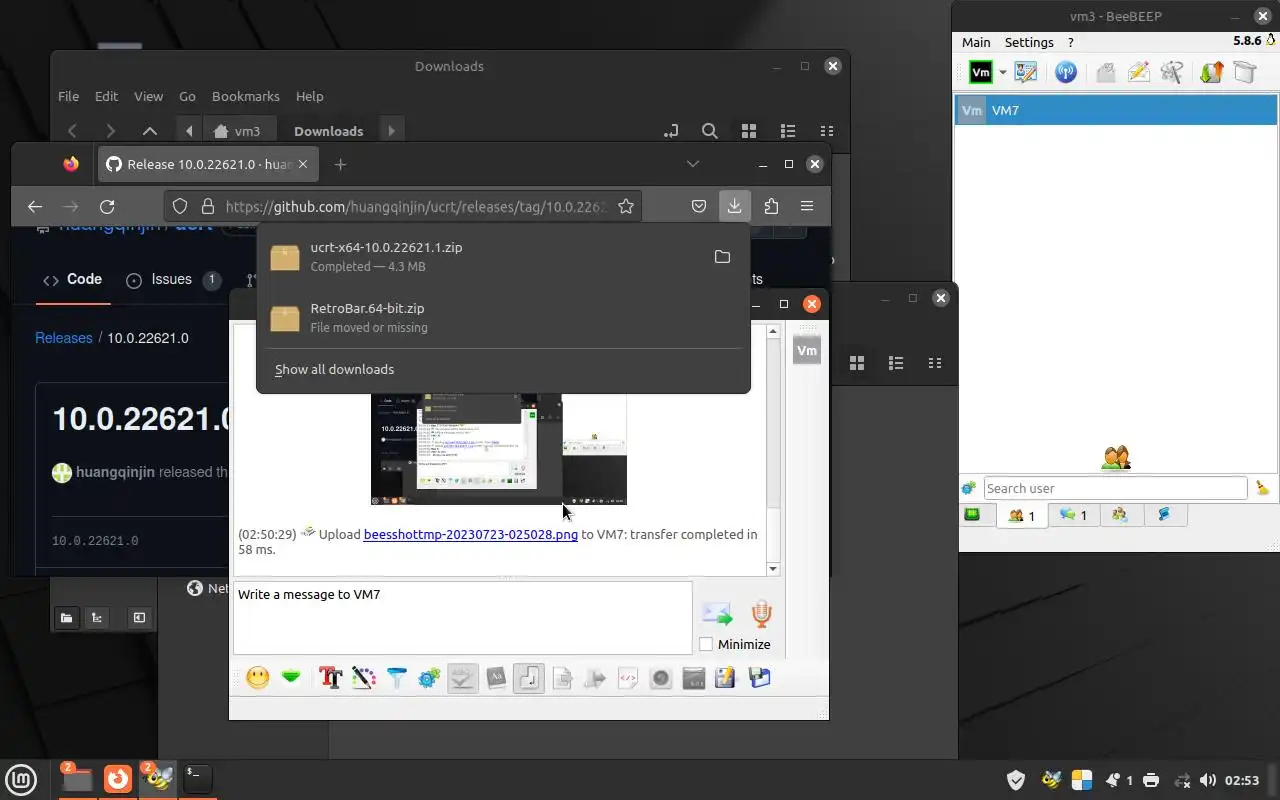Click the magic wand icon in BeeBEEP

[x=1172, y=72]
